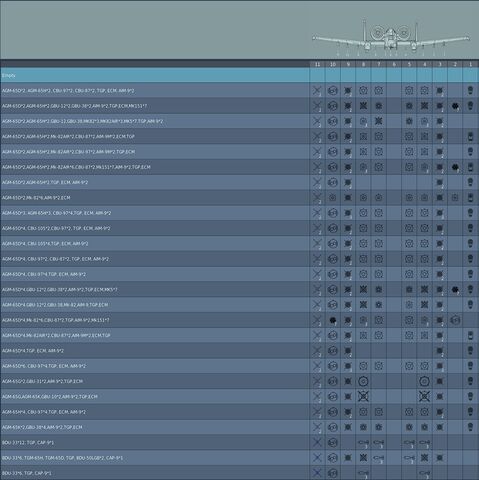Click the pylon 2 pod icon in the AGM-65D*4, Mk-82*6 row
This screenshot has height=480, width=479.
(455, 320)
